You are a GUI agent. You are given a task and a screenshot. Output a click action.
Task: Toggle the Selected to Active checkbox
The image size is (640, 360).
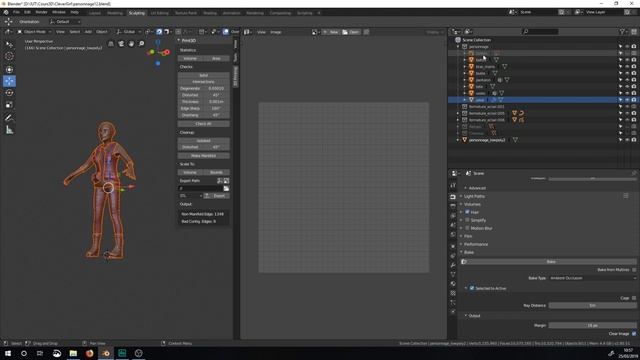[472, 288]
